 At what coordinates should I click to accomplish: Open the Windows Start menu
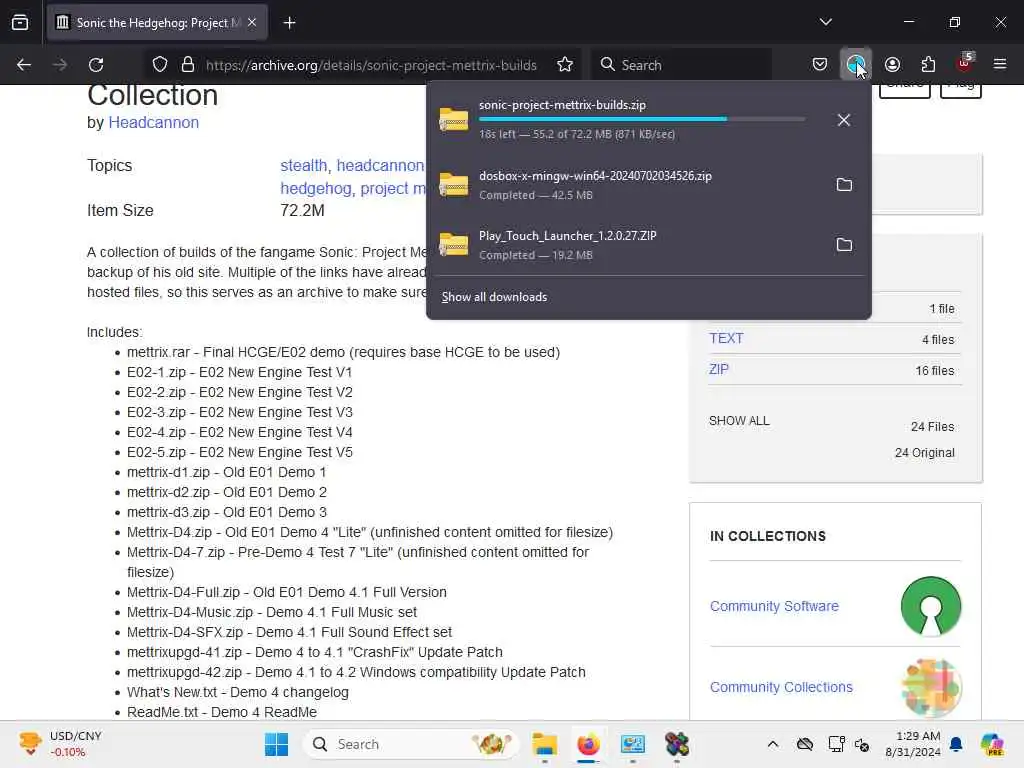[276, 744]
